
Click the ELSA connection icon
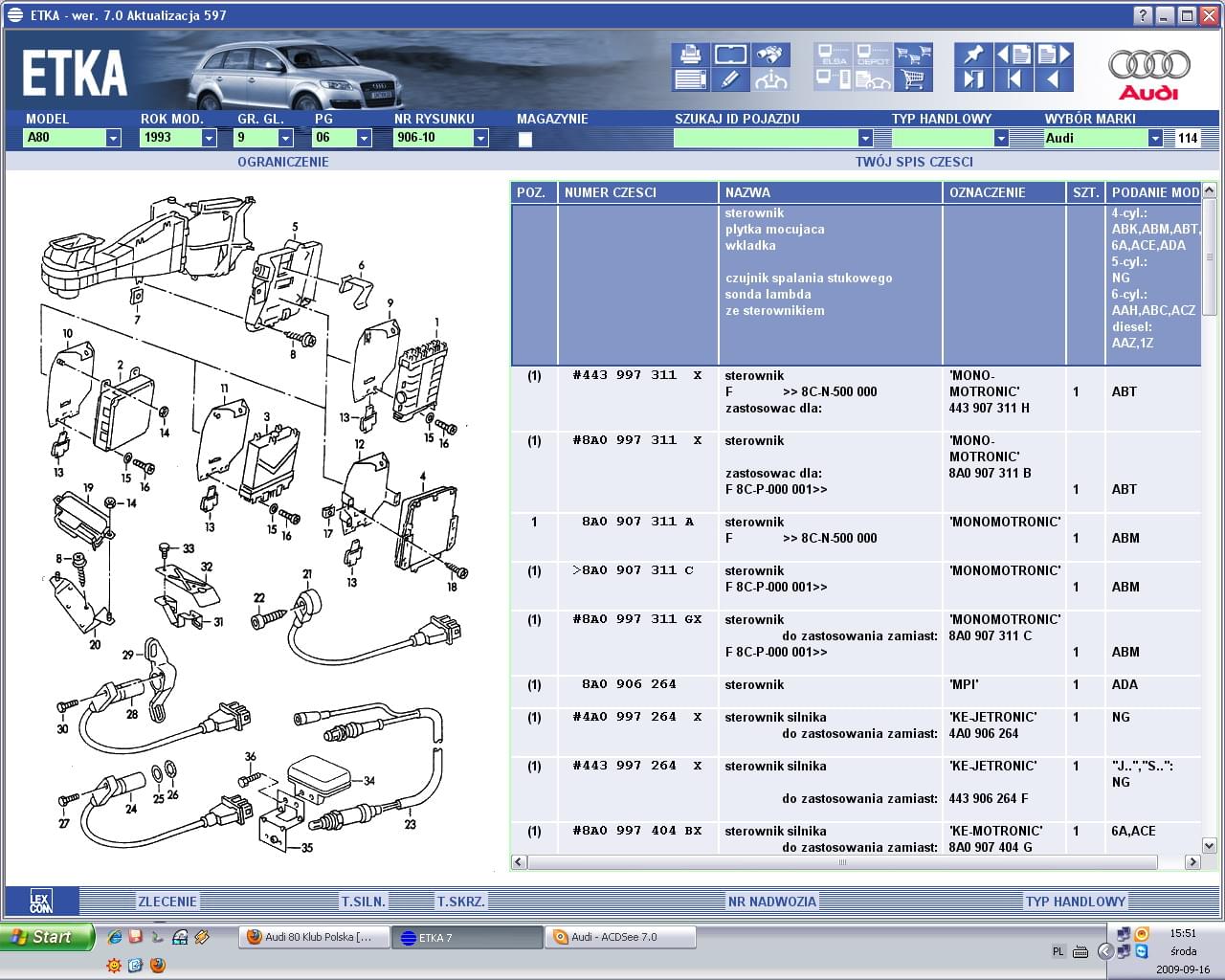834,55
